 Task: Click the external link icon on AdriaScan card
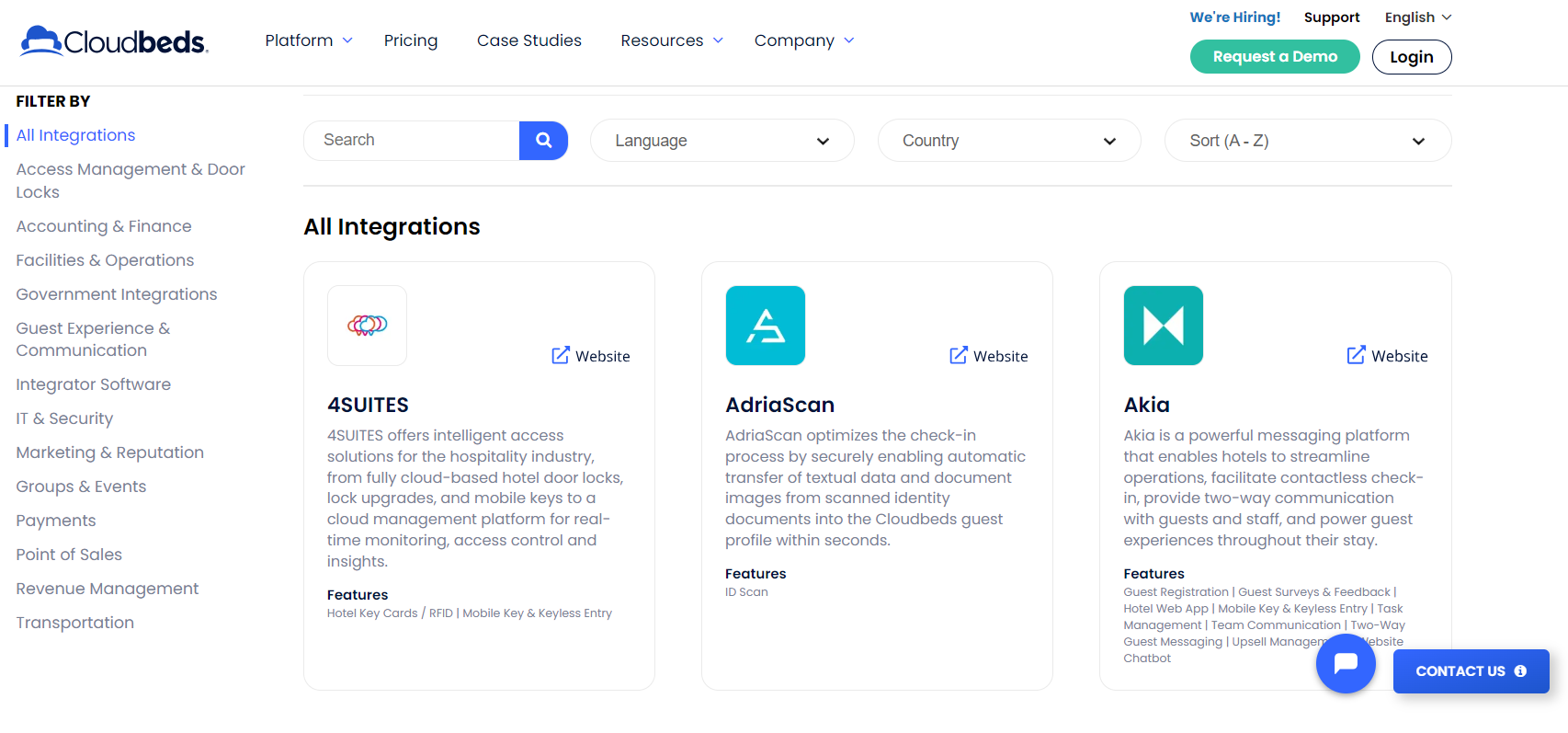pos(958,355)
